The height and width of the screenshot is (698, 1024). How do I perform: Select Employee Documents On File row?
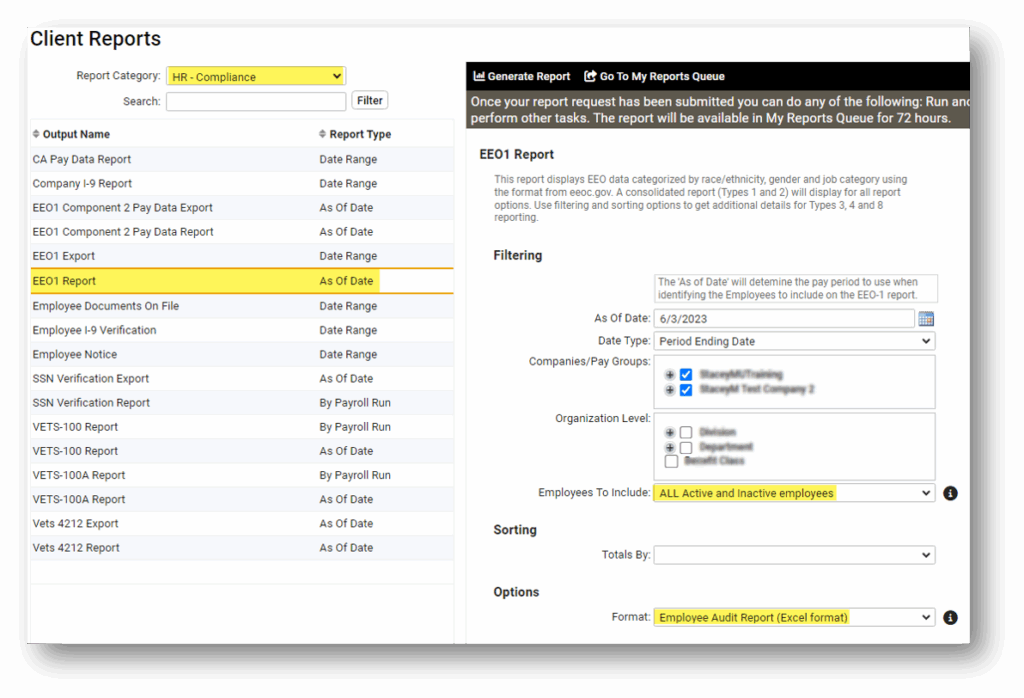(242, 306)
